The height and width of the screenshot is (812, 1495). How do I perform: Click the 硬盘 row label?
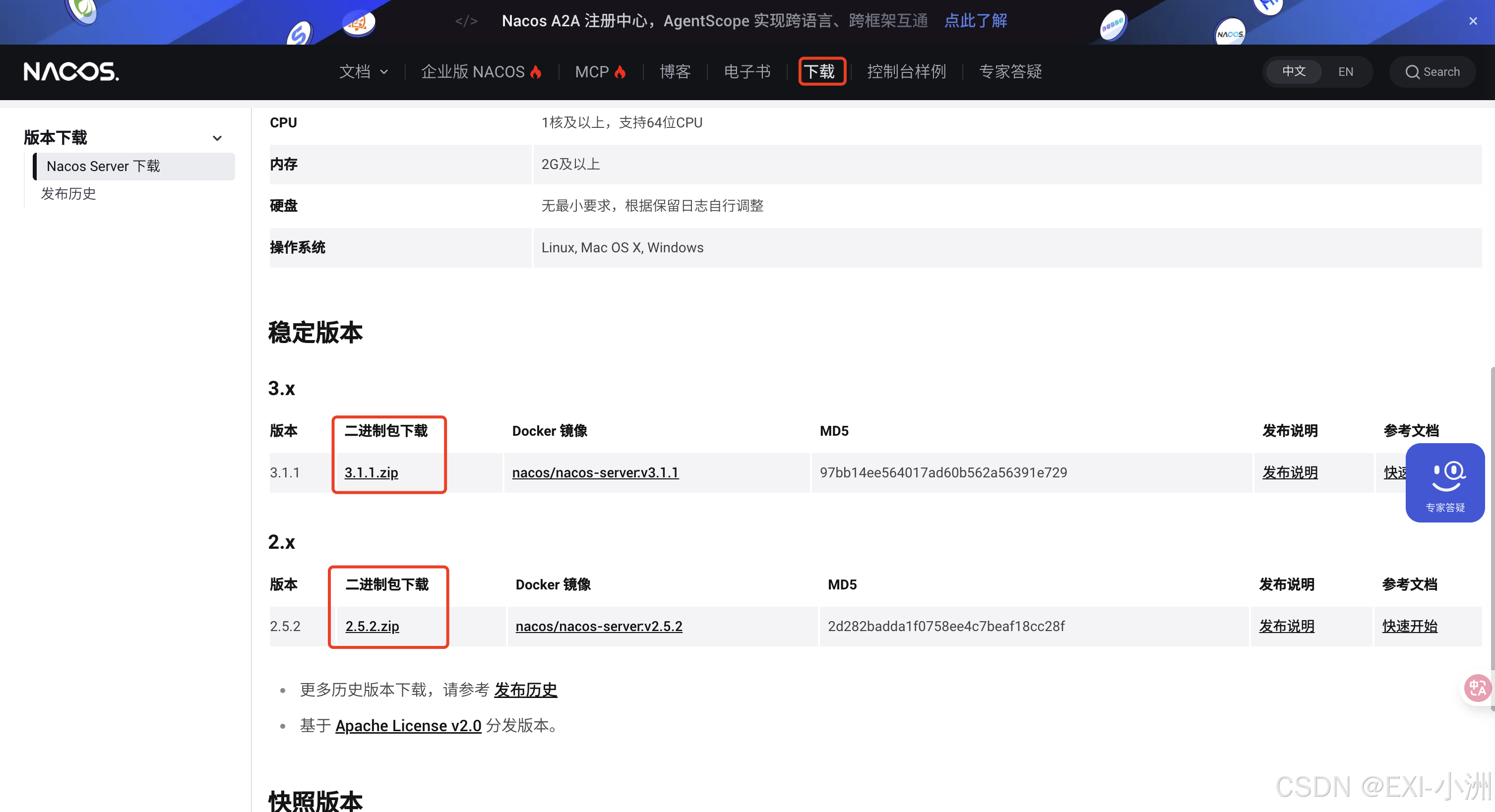point(284,206)
